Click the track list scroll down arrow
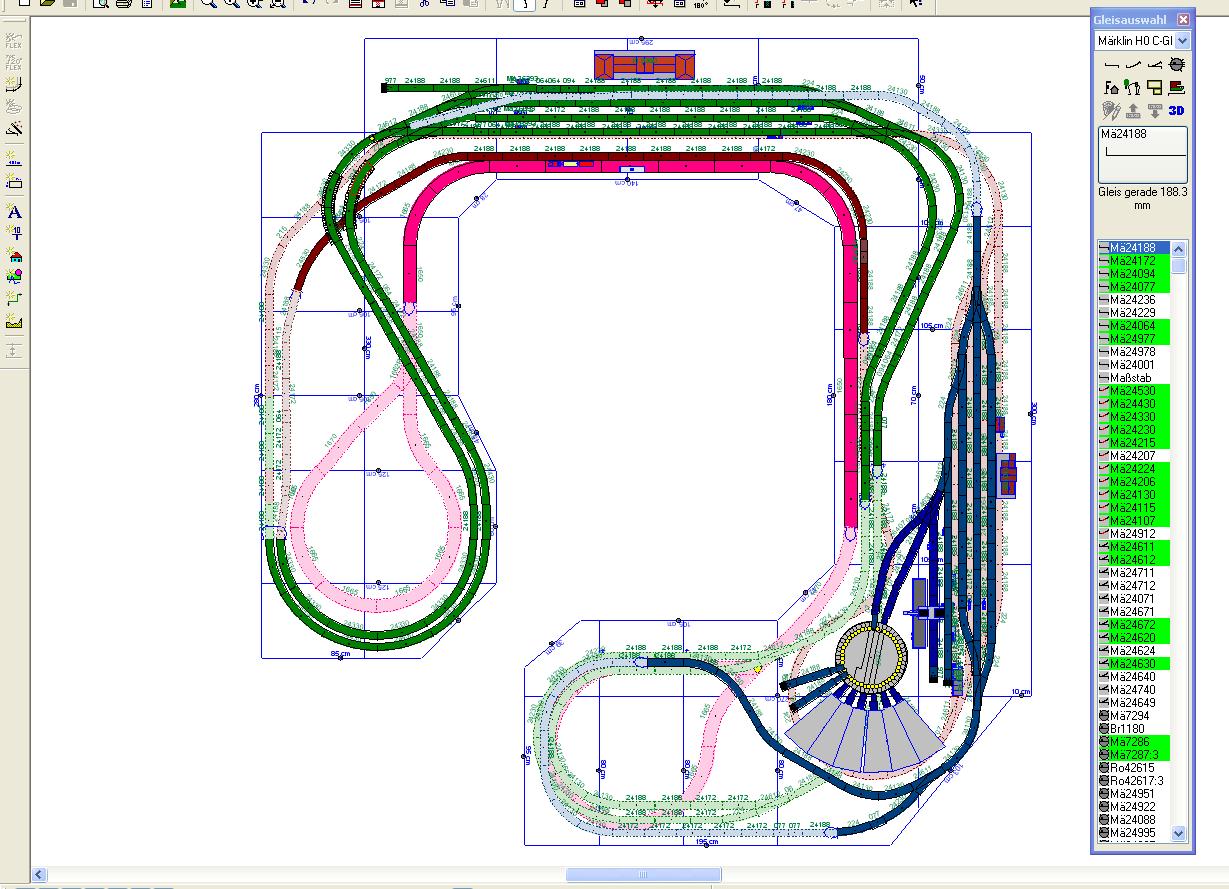The width and height of the screenshot is (1229, 889). (x=1179, y=833)
